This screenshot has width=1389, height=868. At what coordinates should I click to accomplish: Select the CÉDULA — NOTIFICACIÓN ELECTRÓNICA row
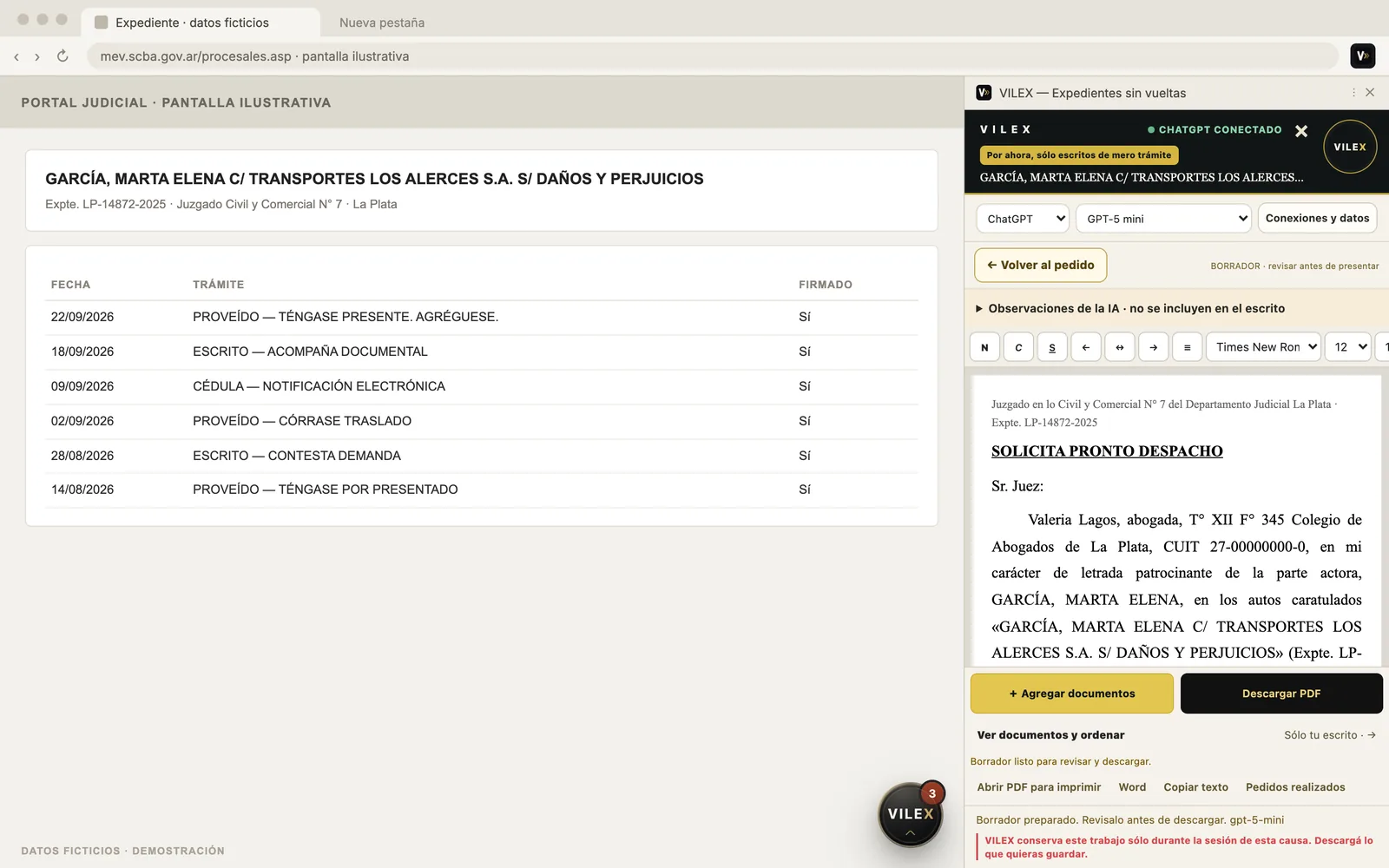click(x=482, y=386)
